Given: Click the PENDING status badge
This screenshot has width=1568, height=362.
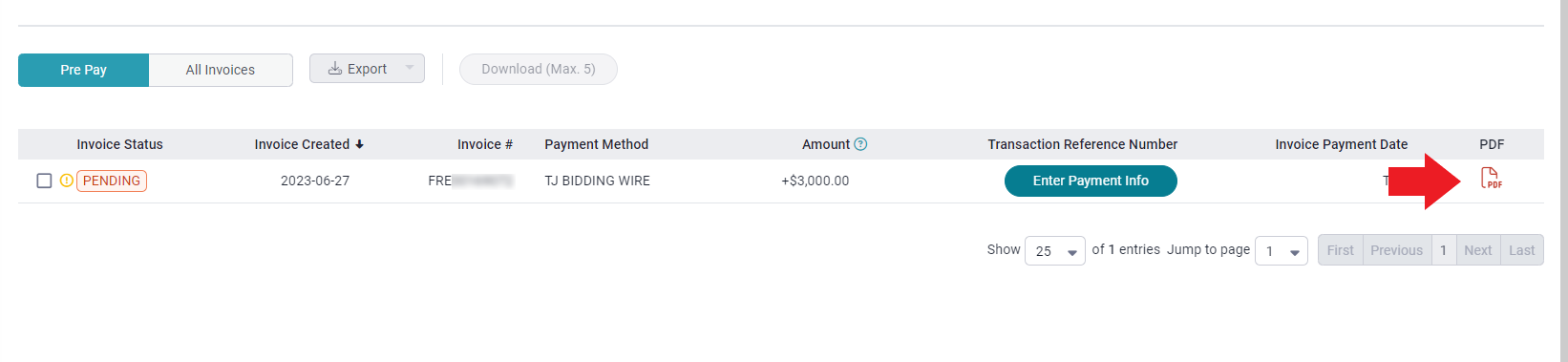Looking at the screenshot, I should point(112,181).
